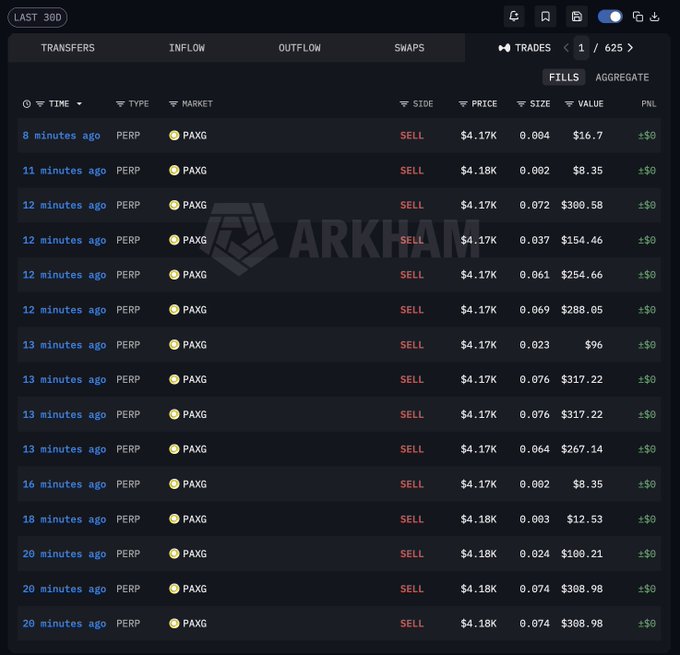This screenshot has height=655, width=680.
Task: Open the TIME column filter icon
Action: [x=40, y=104]
